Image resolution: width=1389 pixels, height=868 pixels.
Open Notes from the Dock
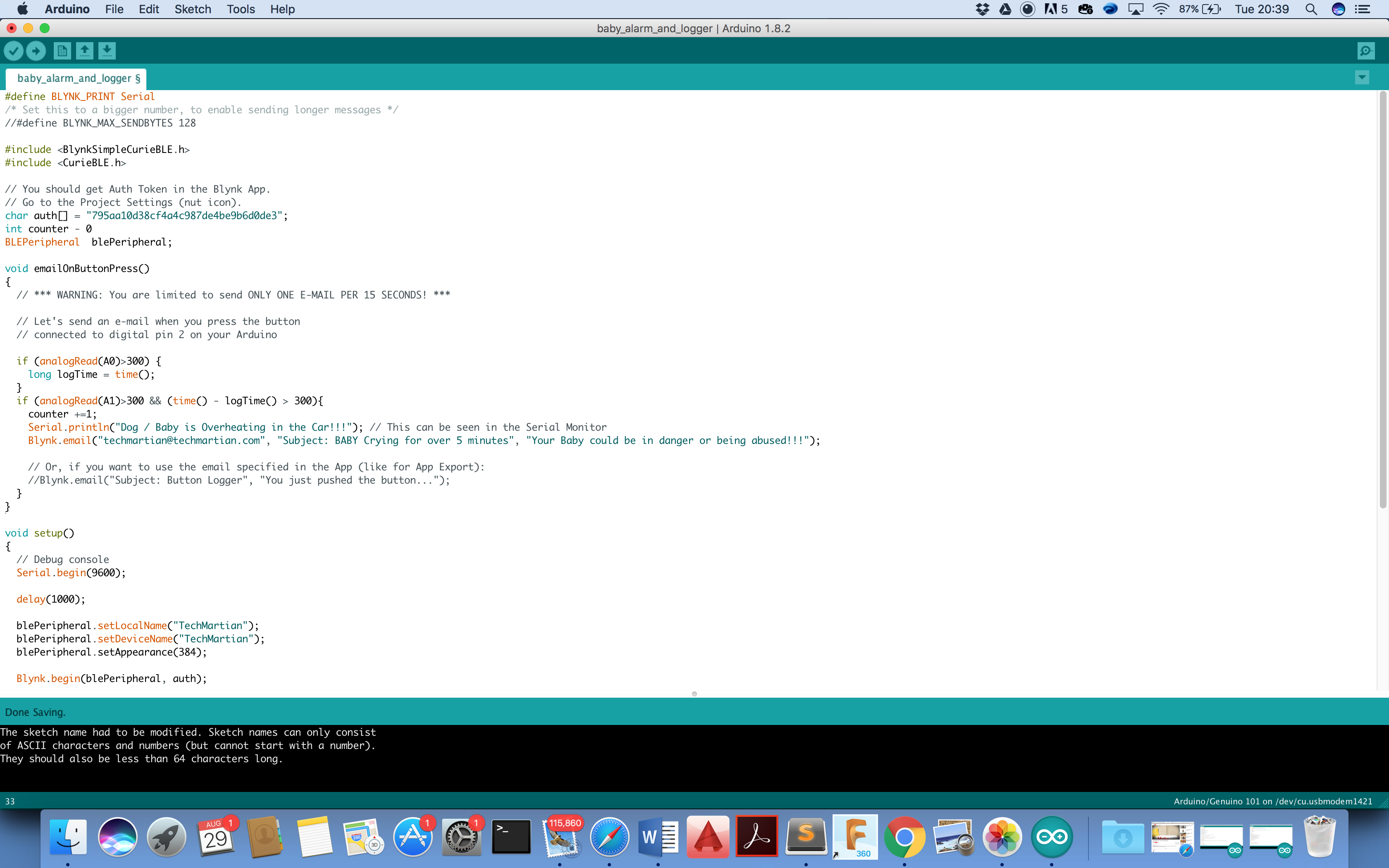314,837
